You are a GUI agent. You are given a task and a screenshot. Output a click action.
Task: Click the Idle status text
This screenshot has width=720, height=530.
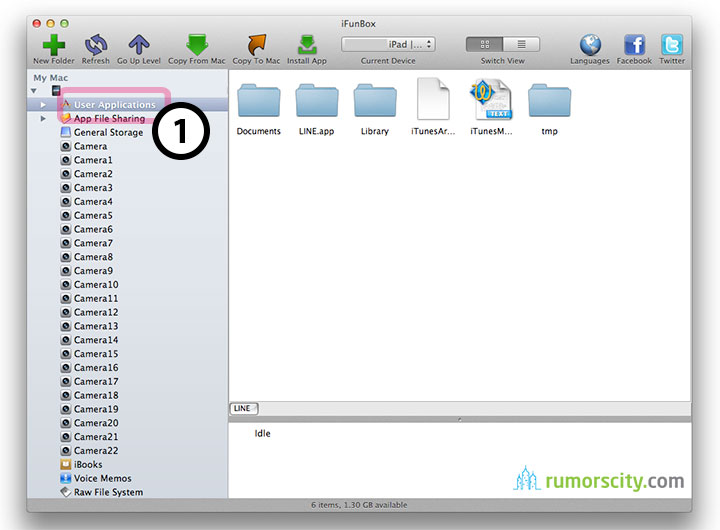coord(262,434)
